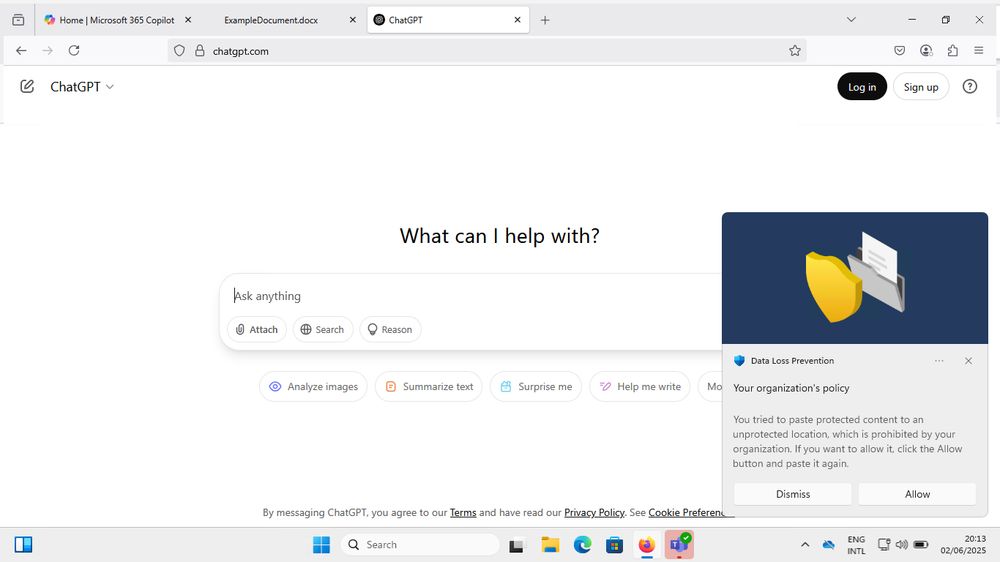Image resolution: width=1000 pixels, height=562 pixels.
Task: Click the Ask anything input field
Action: coord(472,296)
